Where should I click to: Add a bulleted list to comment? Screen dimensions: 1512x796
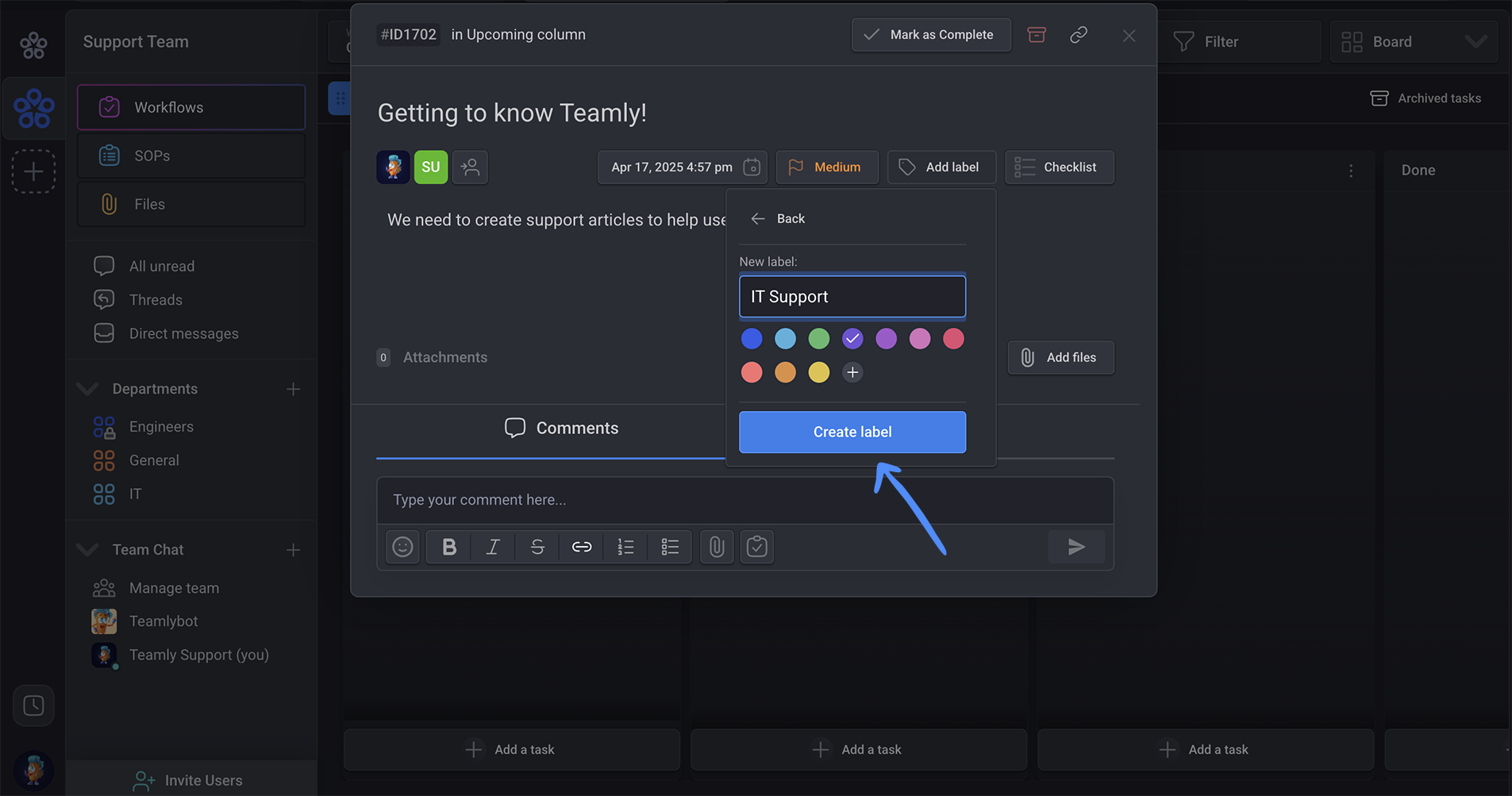point(671,547)
